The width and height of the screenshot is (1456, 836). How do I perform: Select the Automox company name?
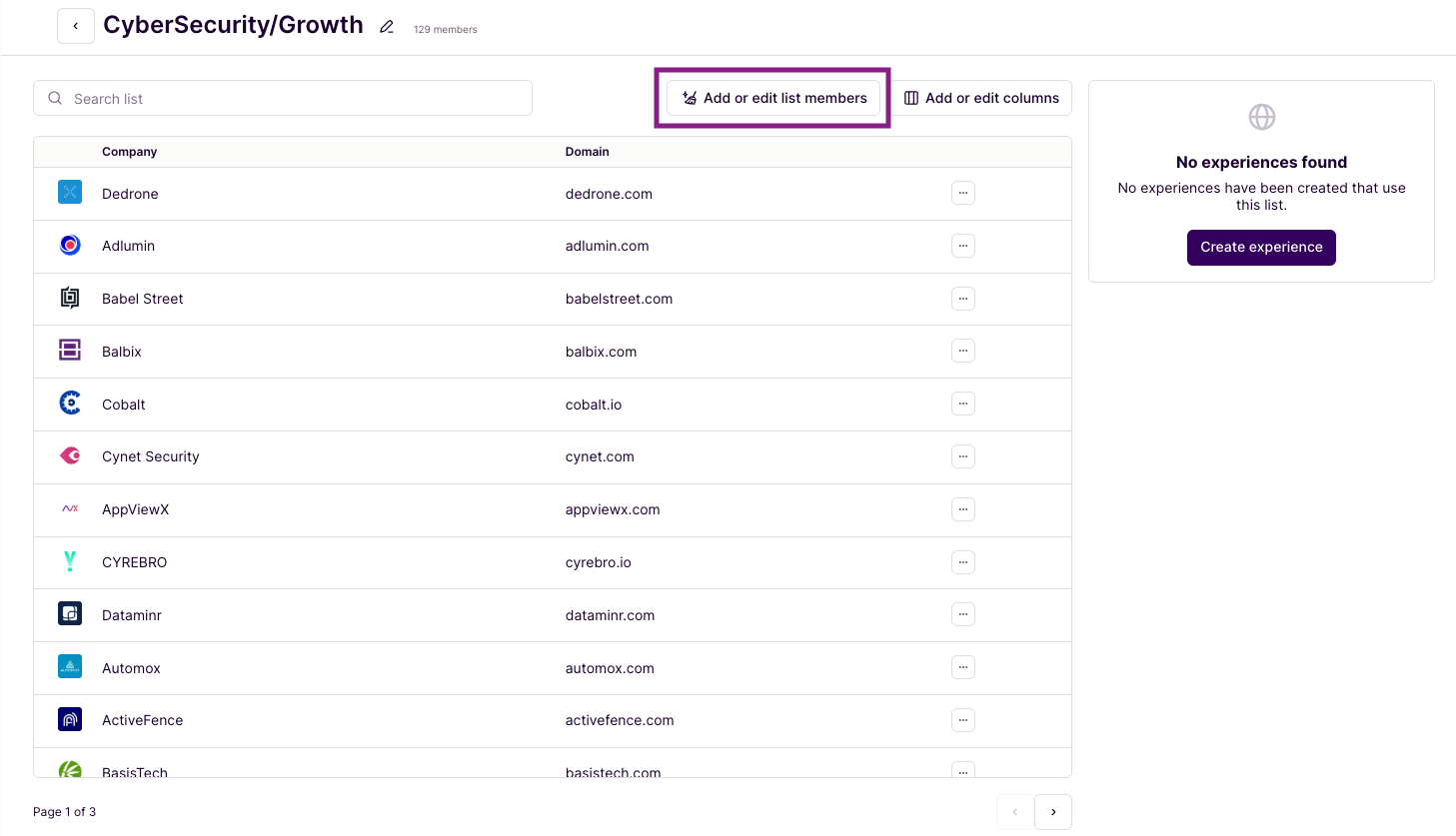(131, 668)
